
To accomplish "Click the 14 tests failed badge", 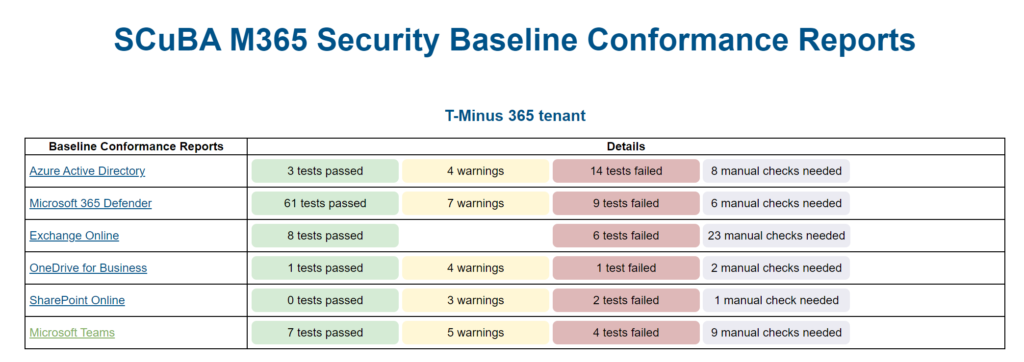I will click(x=626, y=171).
